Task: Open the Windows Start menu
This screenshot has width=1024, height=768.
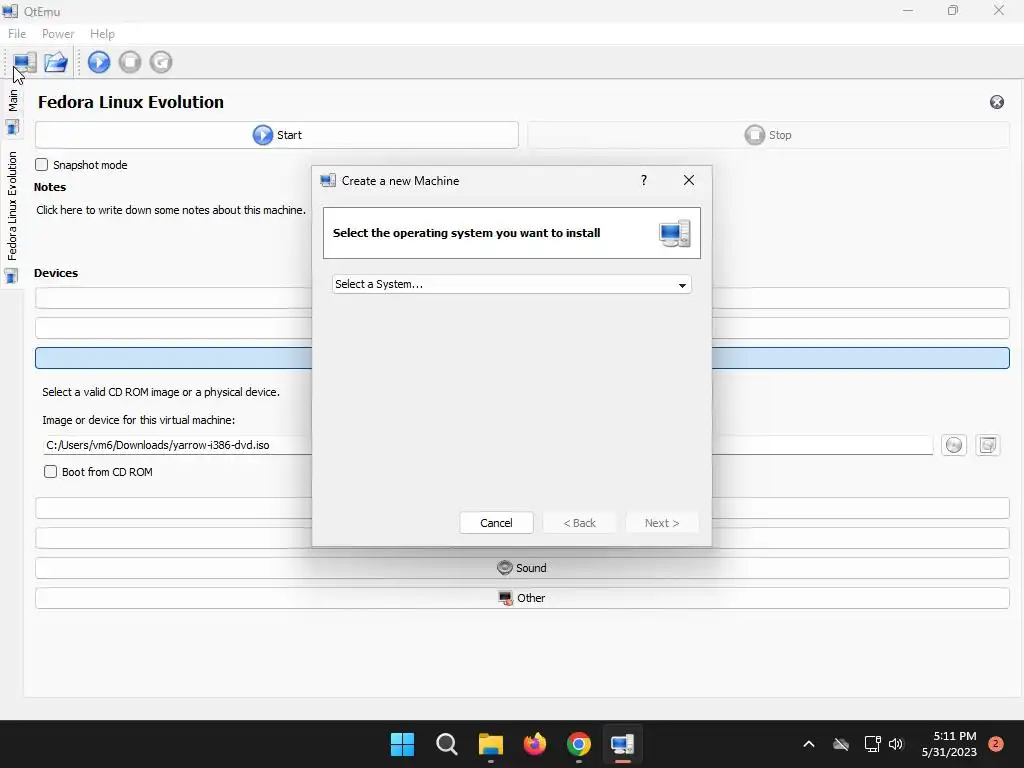Action: pyautogui.click(x=402, y=744)
